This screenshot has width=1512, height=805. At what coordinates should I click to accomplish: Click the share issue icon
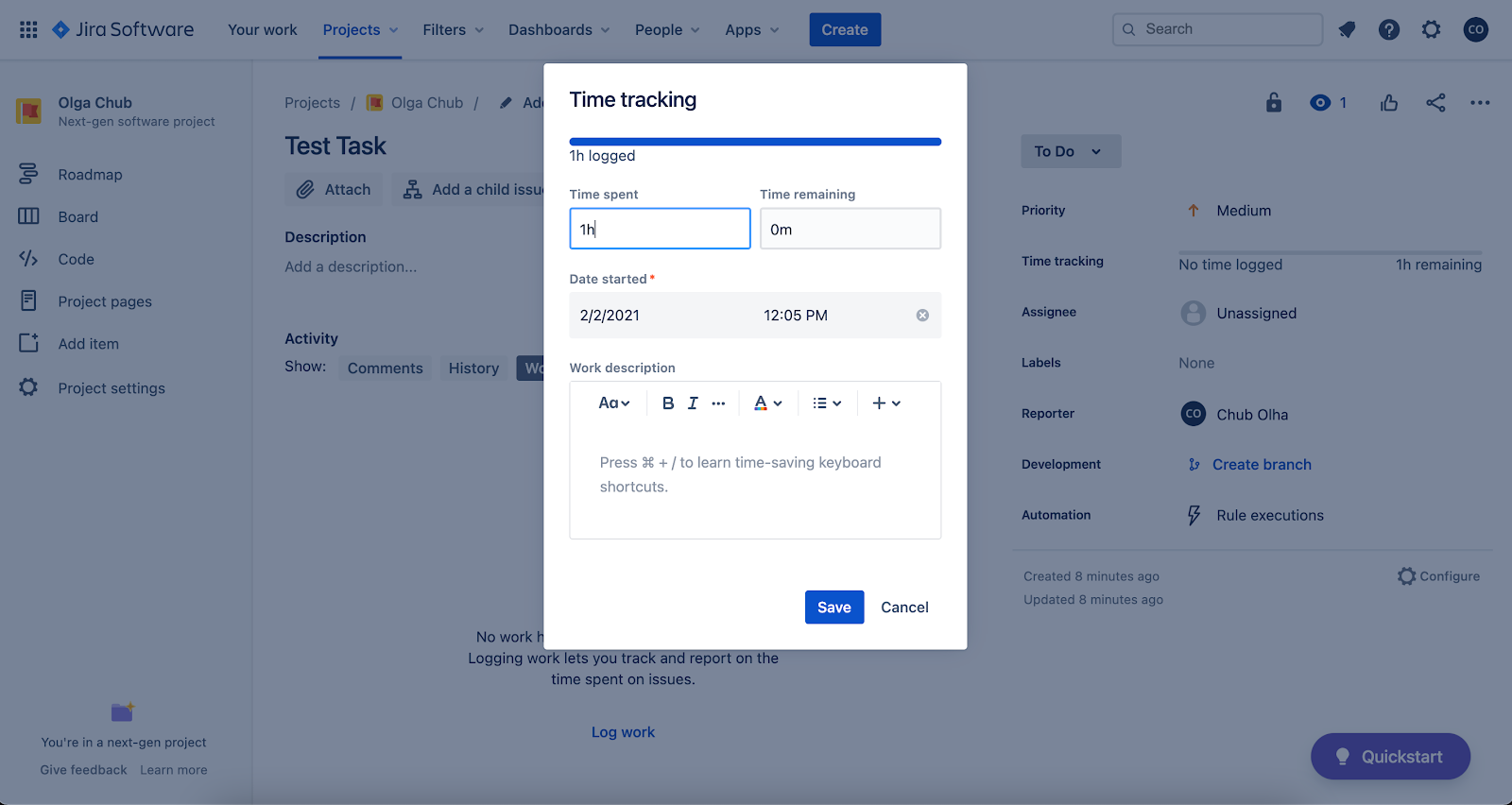pyautogui.click(x=1435, y=103)
